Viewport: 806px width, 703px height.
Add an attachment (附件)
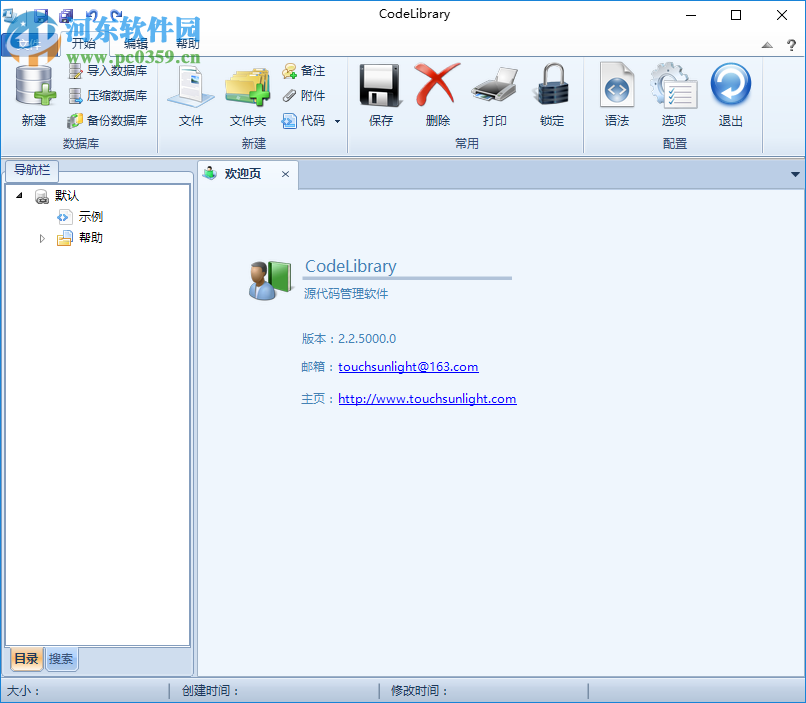[x=304, y=96]
